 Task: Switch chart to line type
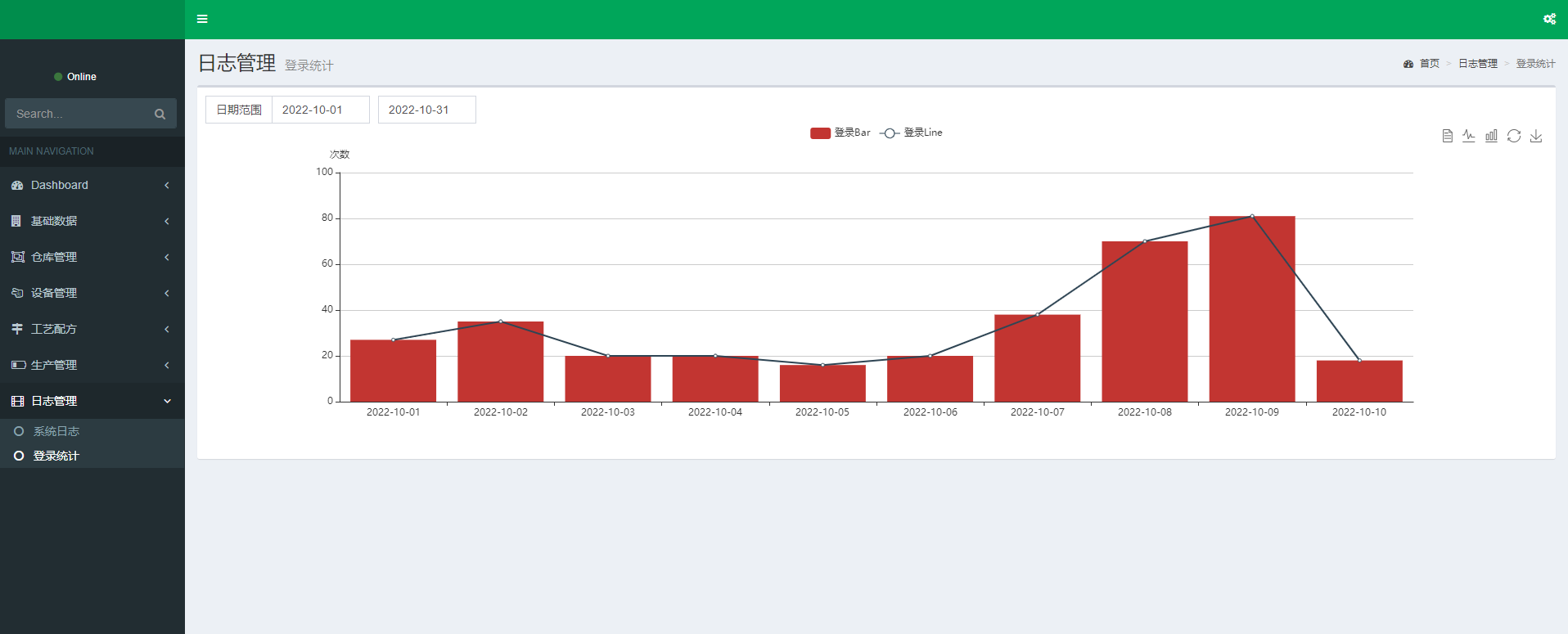click(x=1469, y=136)
